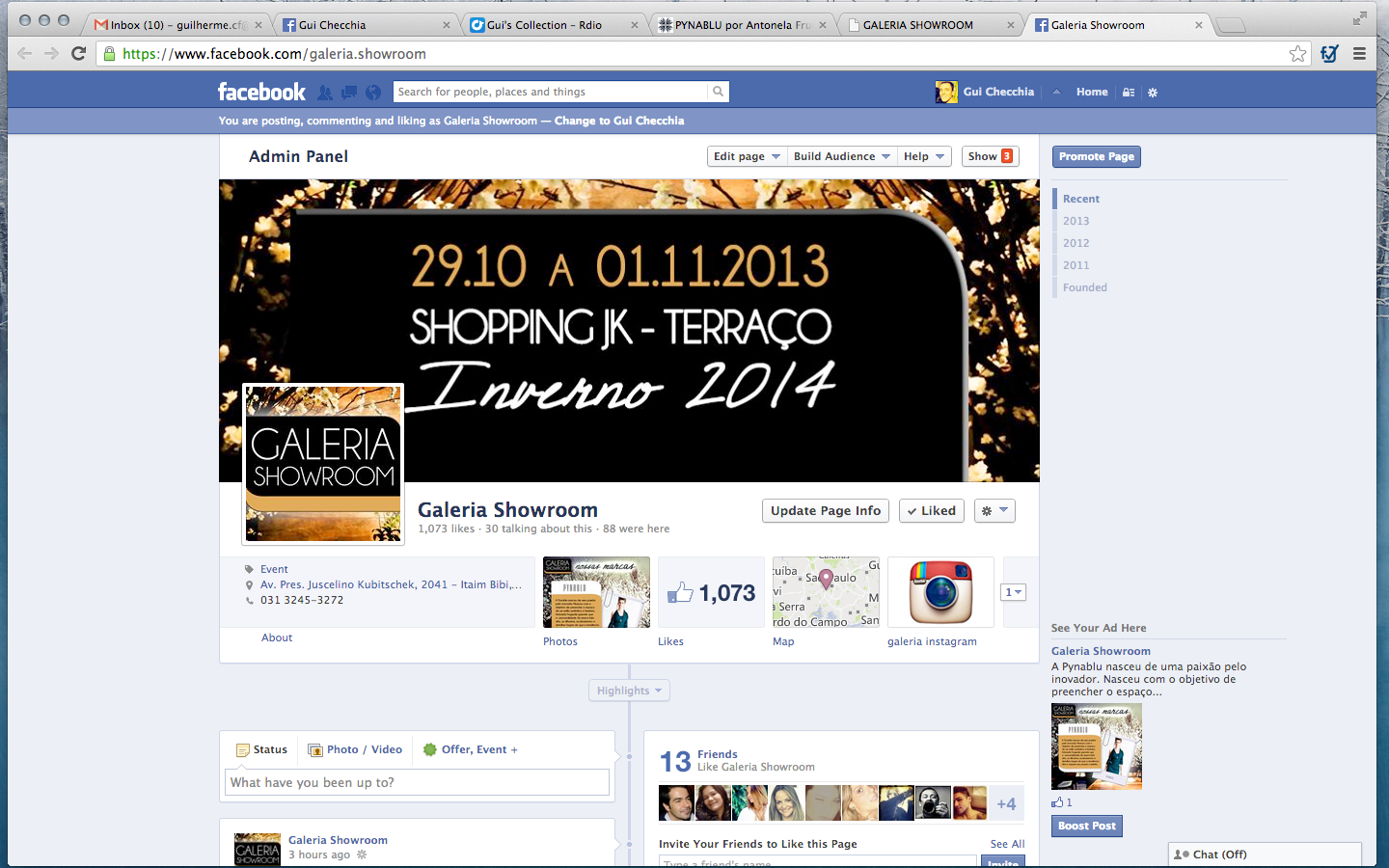Enter fullscreen using the window's corner arrows
This screenshot has height=868, width=1389.
[1359, 18]
